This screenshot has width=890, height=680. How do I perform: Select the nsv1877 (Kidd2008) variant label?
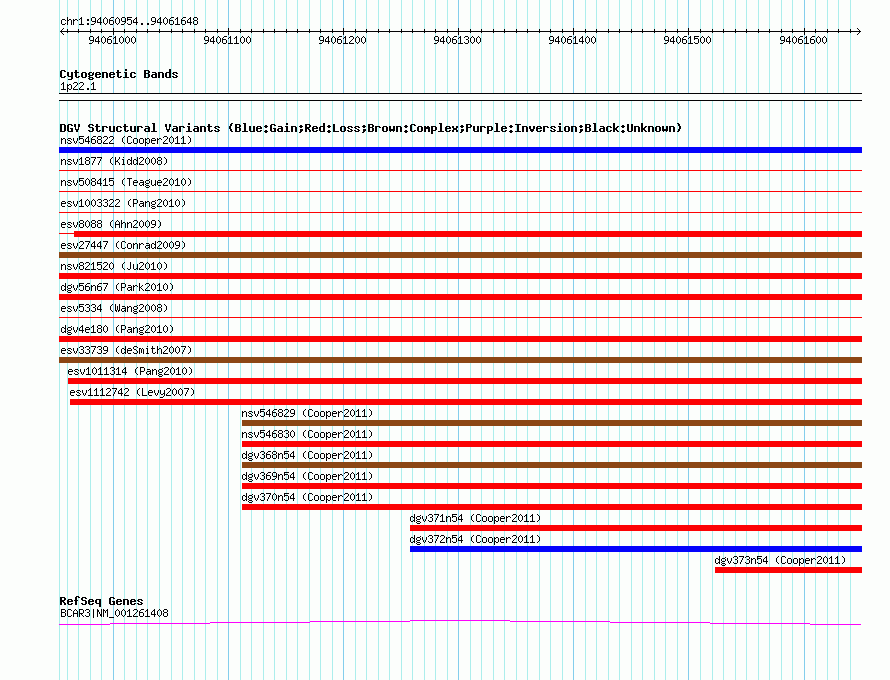(x=114, y=161)
